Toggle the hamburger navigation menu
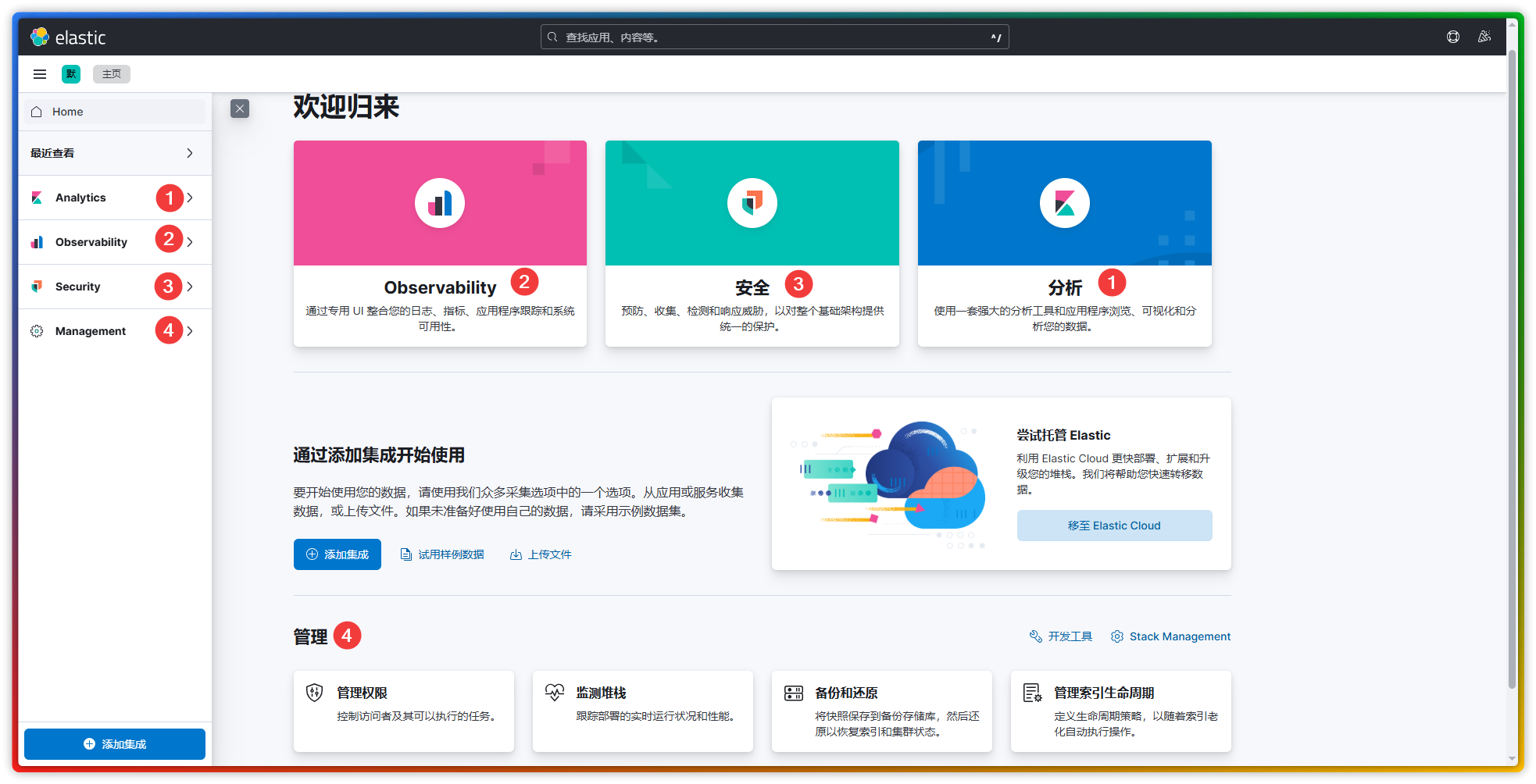This screenshot has height=784, width=1536. (x=40, y=74)
